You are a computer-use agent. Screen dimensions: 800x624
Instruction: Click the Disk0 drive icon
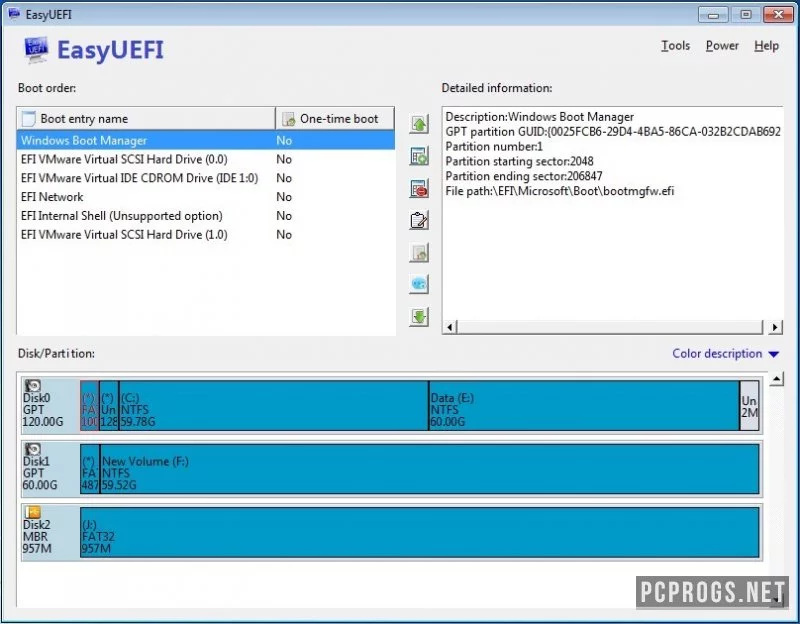[33, 386]
